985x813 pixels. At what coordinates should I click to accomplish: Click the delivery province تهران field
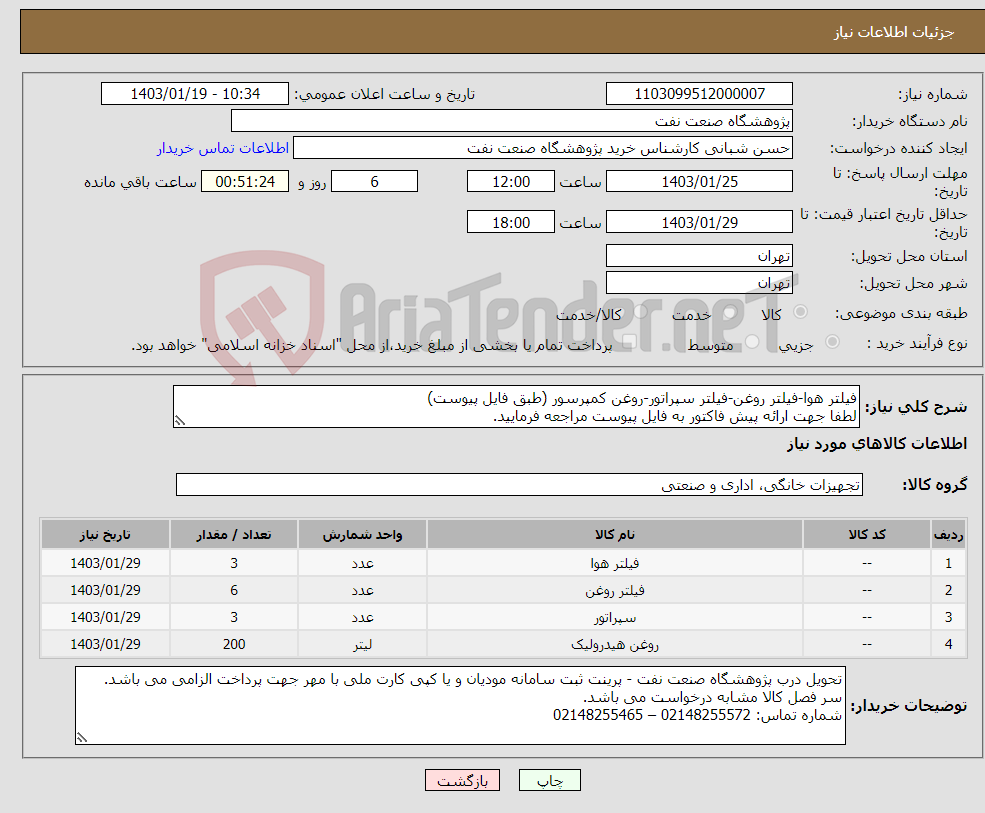coord(699,256)
